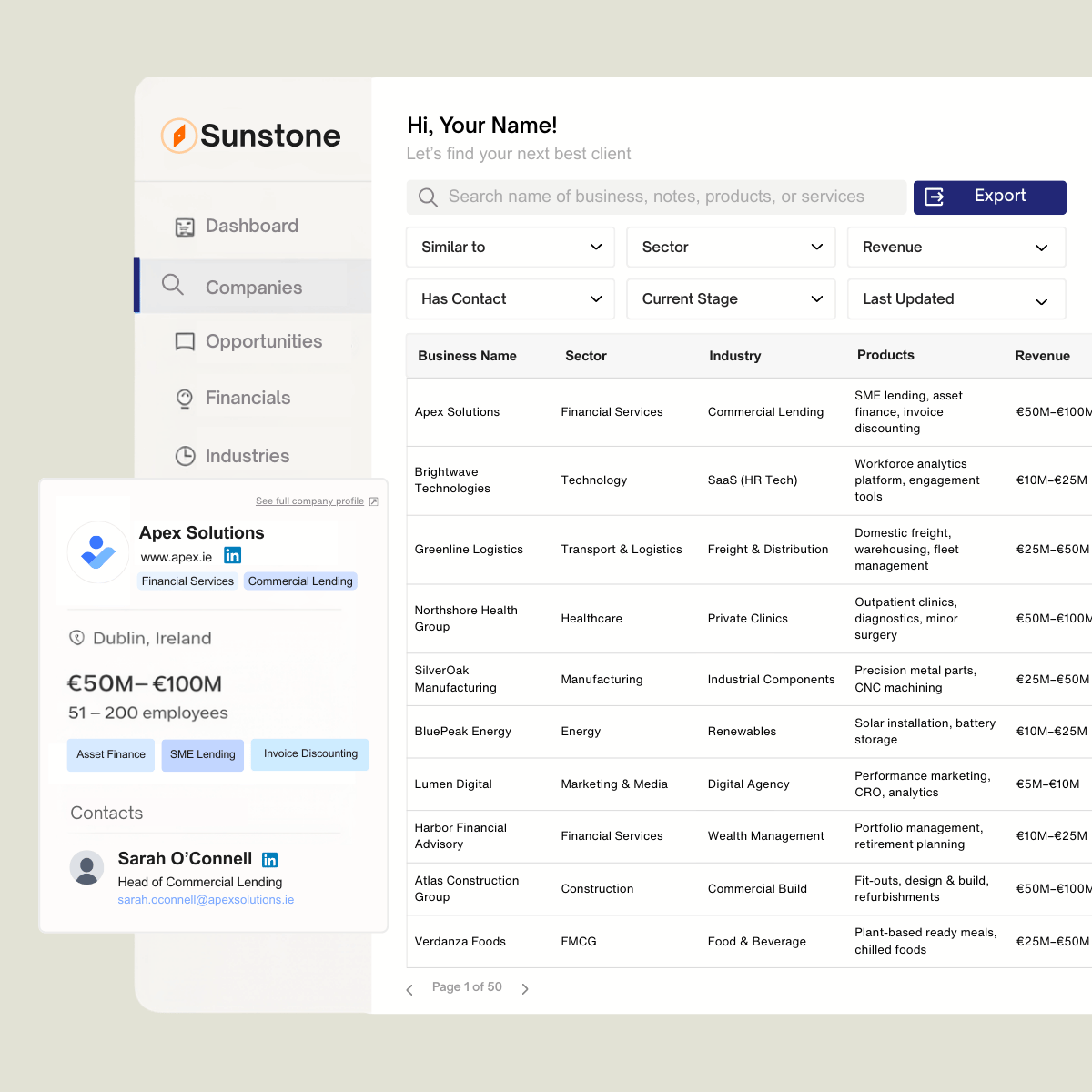The width and height of the screenshot is (1092, 1092).
Task: Click the magnifier icon in the search bar
Action: 428,197
